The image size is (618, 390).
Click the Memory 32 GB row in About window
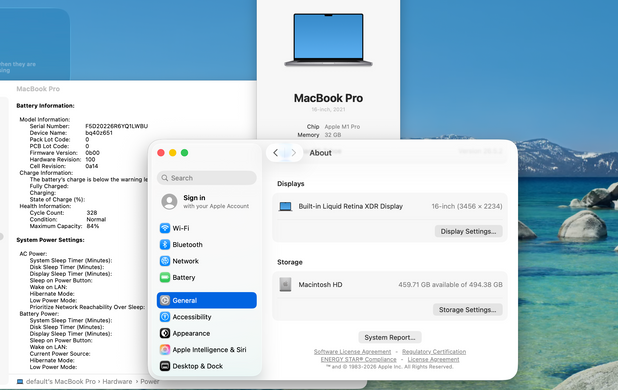point(319,135)
